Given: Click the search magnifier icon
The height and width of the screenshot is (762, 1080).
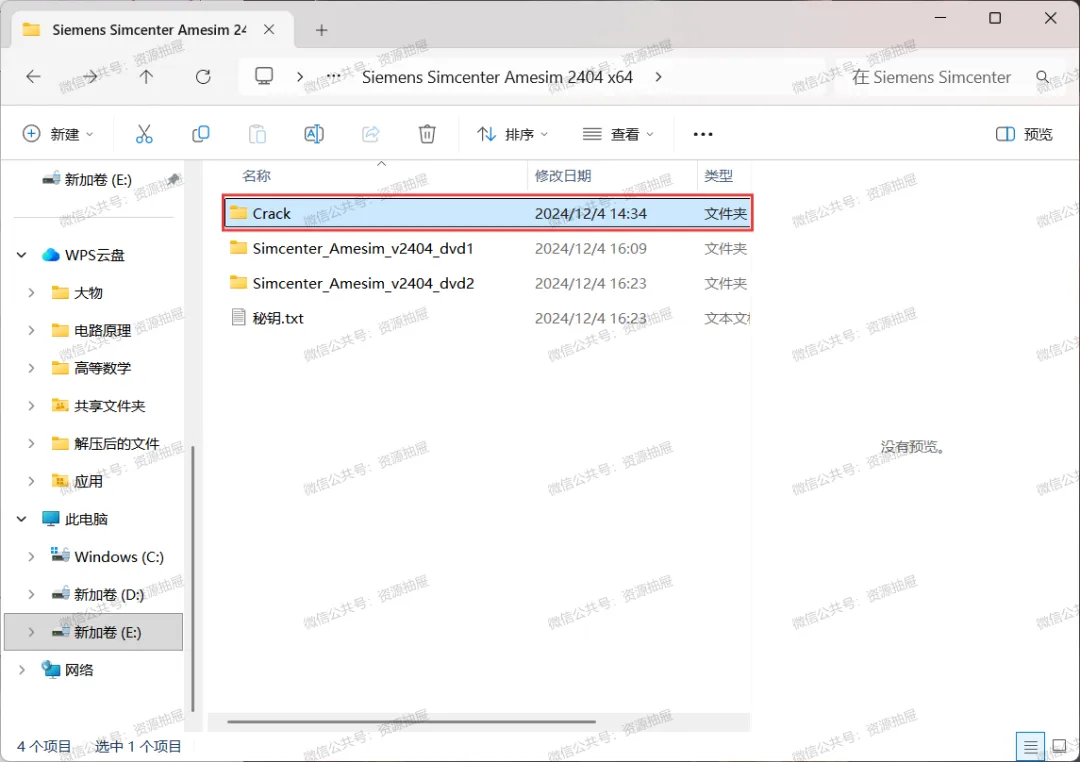Looking at the screenshot, I should click(x=1043, y=77).
